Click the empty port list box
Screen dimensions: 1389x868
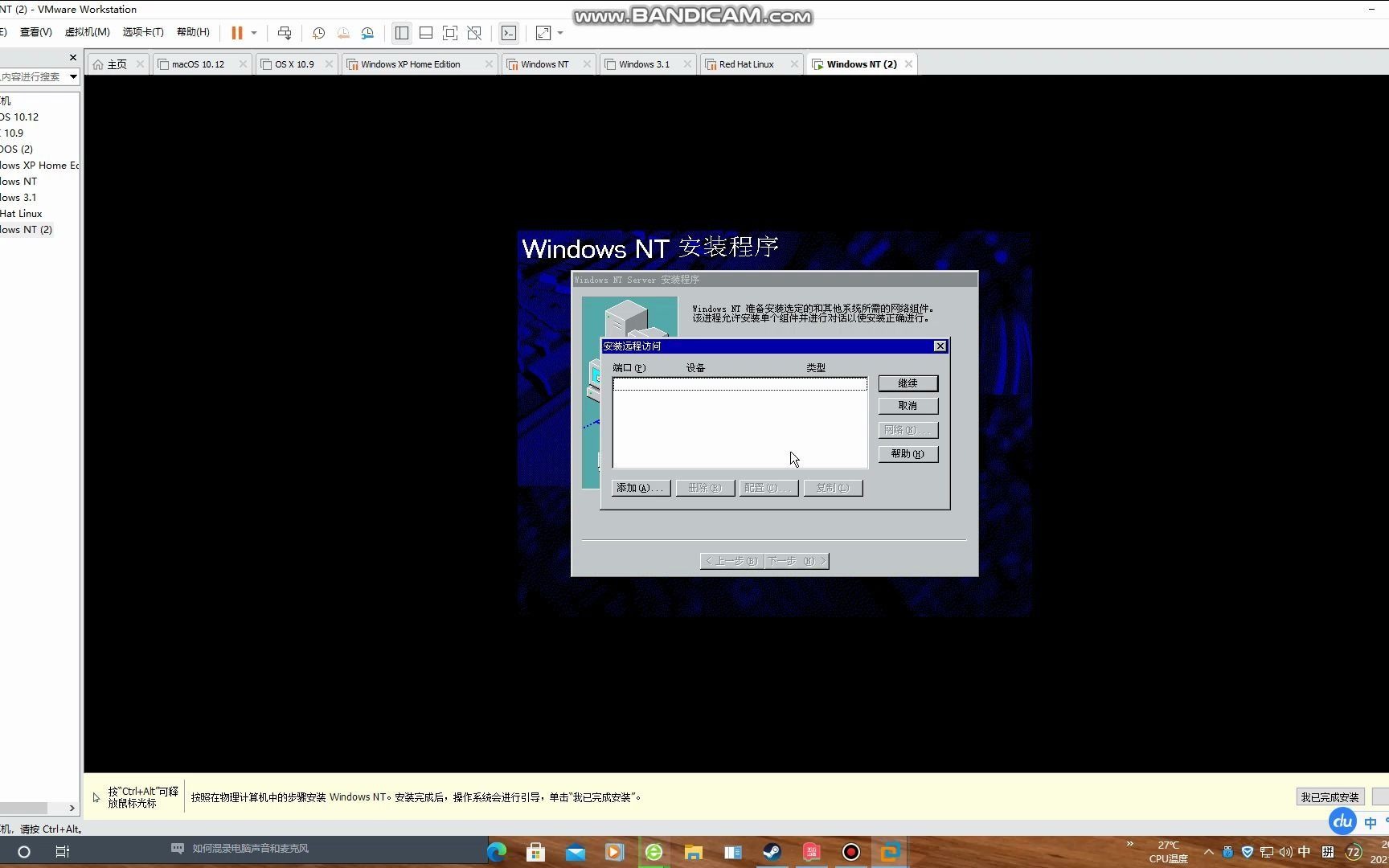pyautogui.click(x=740, y=423)
